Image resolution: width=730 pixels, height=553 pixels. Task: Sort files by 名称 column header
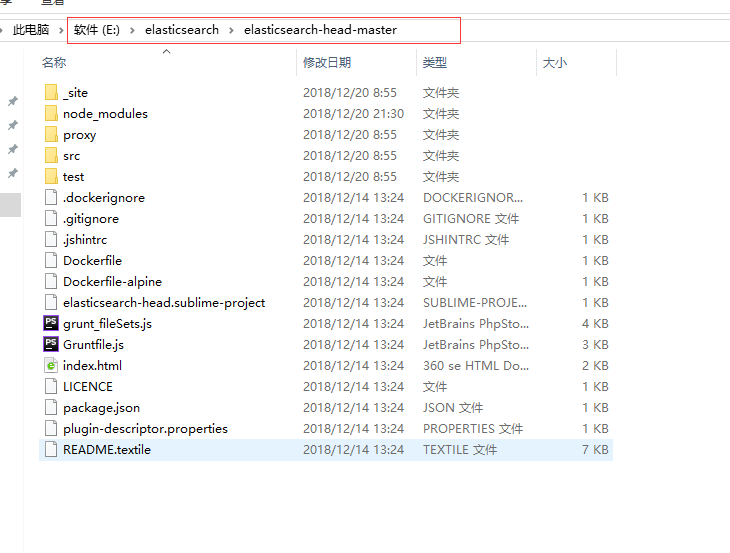[x=55, y=63]
